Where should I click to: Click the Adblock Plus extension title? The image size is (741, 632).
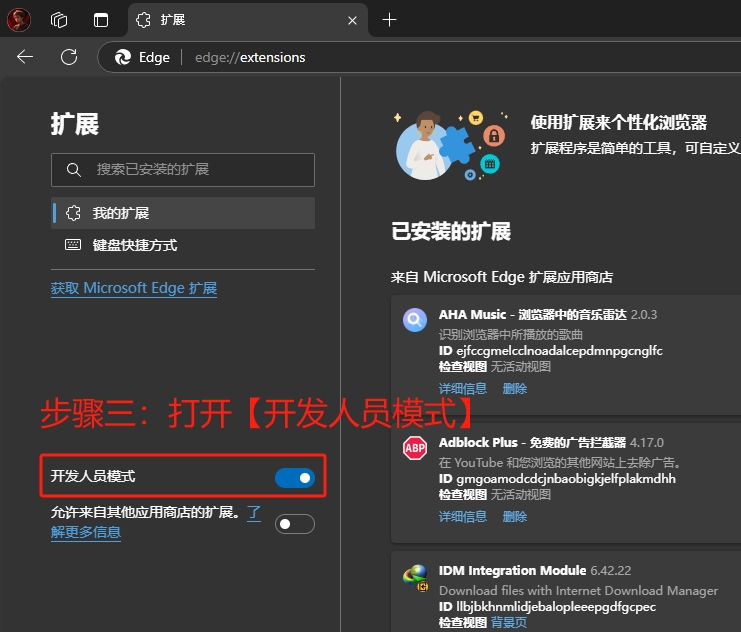pos(532,442)
